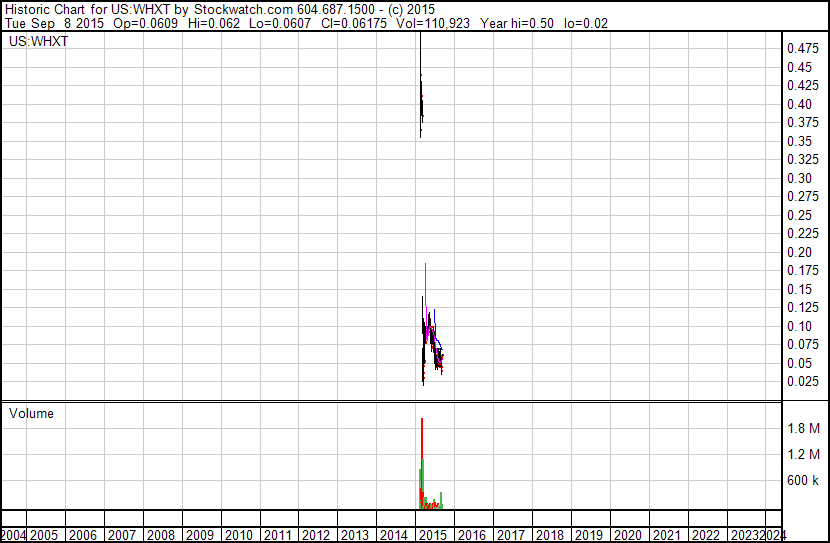Select the 0.35 price axis label
Screen dimensions: 830x543
click(799, 141)
